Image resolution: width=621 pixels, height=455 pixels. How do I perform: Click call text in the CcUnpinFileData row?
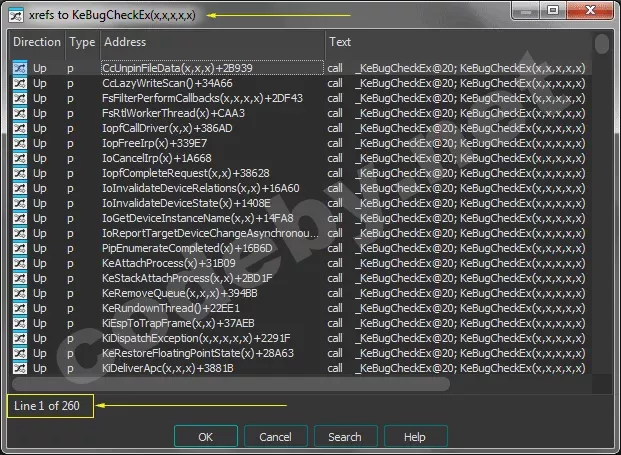tap(335, 68)
